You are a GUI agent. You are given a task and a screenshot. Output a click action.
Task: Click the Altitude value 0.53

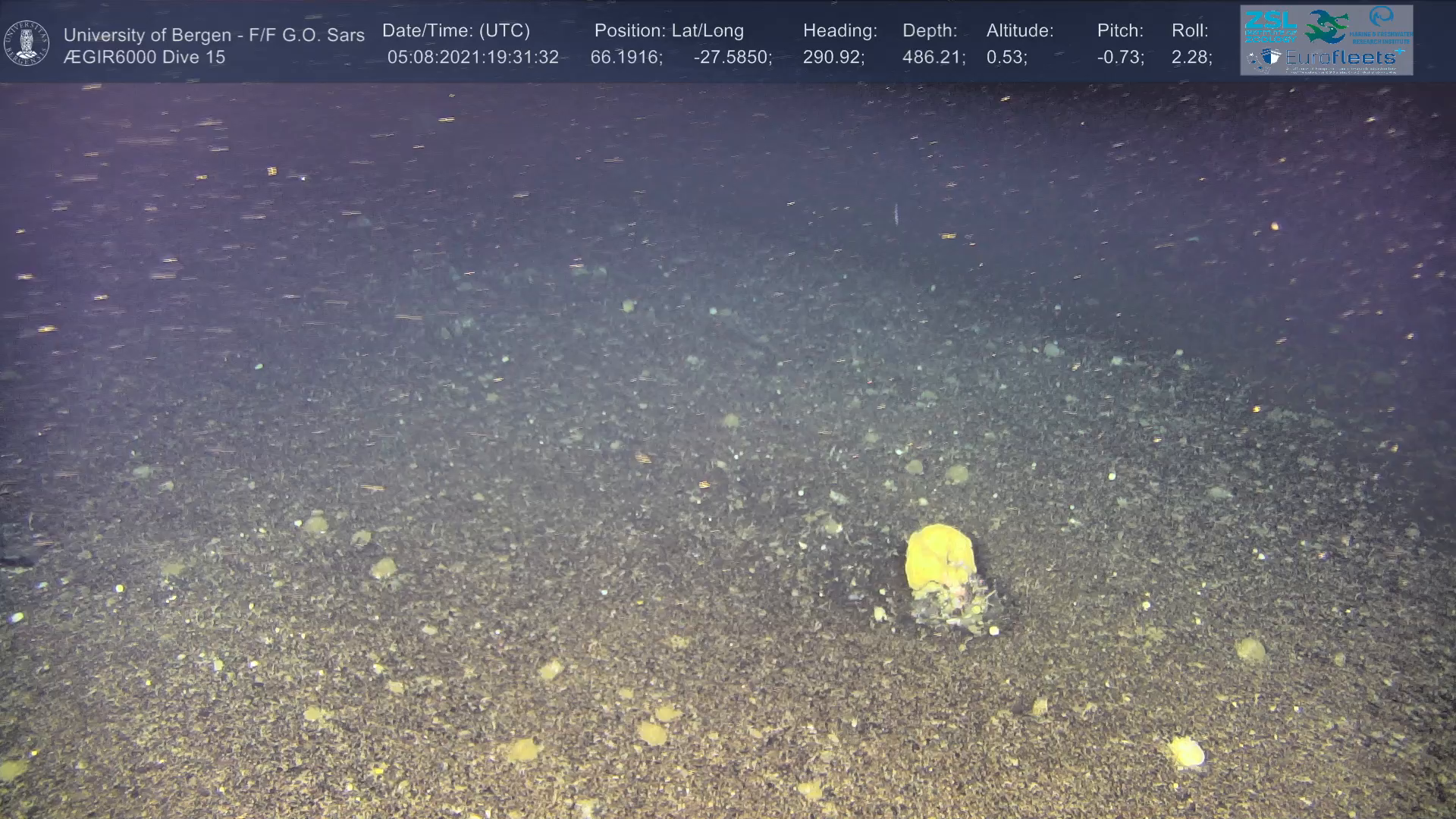click(1006, 58)
